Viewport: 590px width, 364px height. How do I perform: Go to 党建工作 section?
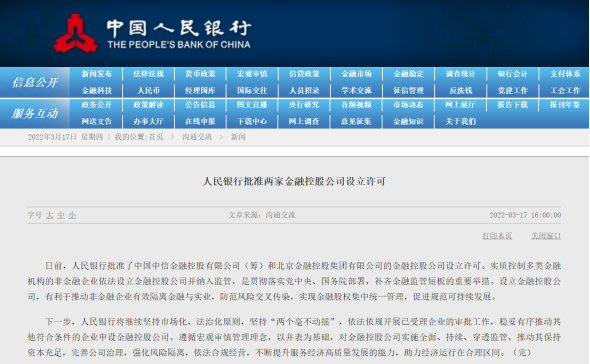coord(512,90)
